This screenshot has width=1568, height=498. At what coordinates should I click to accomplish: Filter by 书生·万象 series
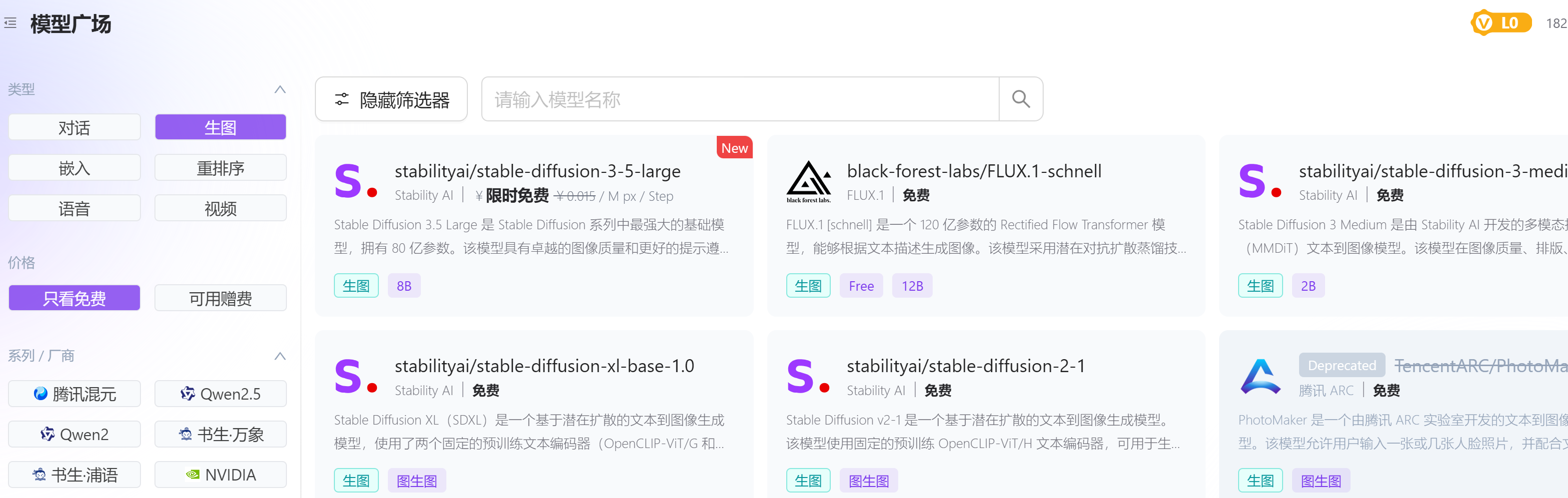[220, 434]
